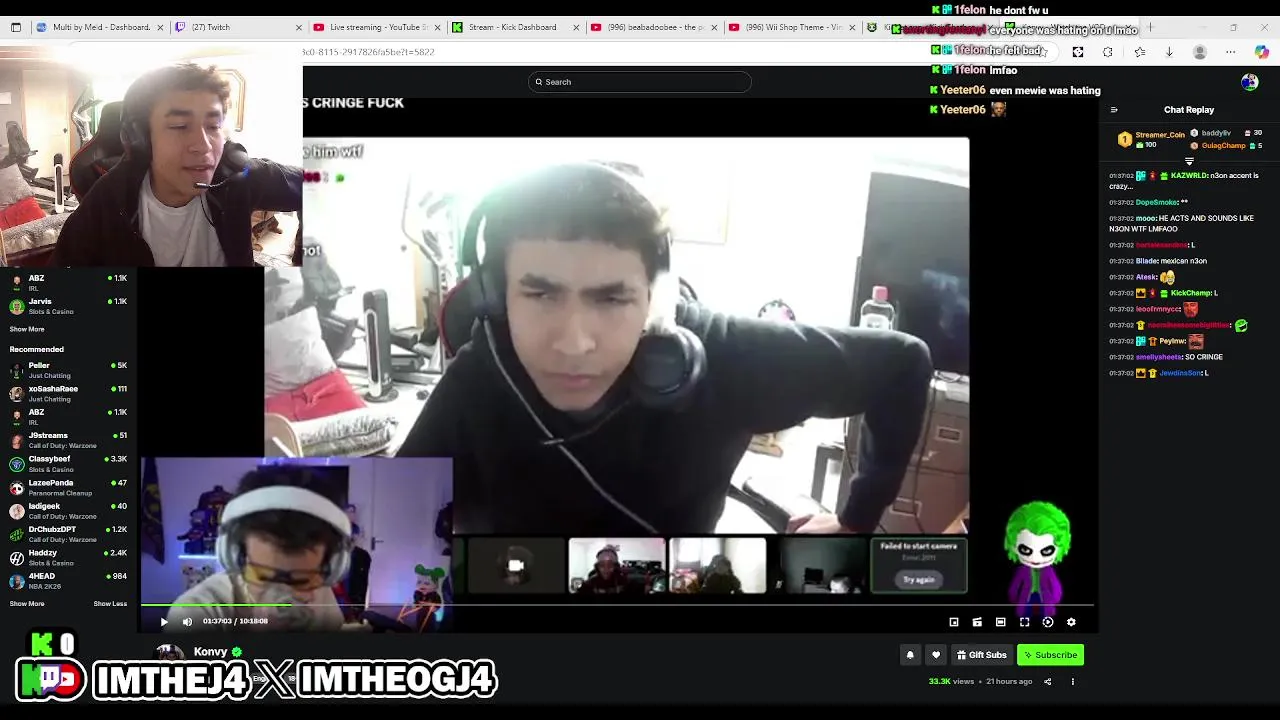Click the Kick profile avatar icon
Viewport: 1280px width, 720px height.
click(x=1249, y=82)
